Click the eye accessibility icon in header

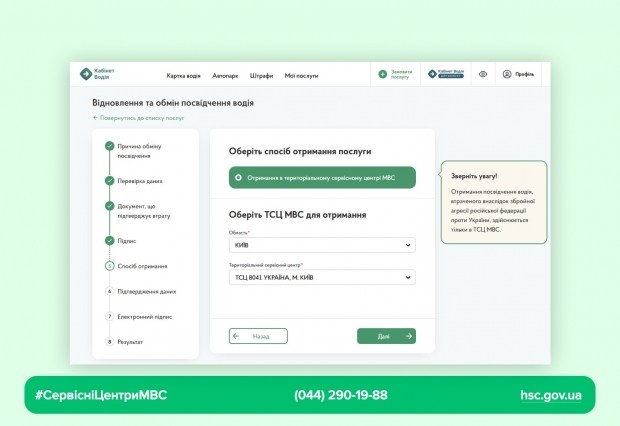pyautogui.click(x=483, y=74)
